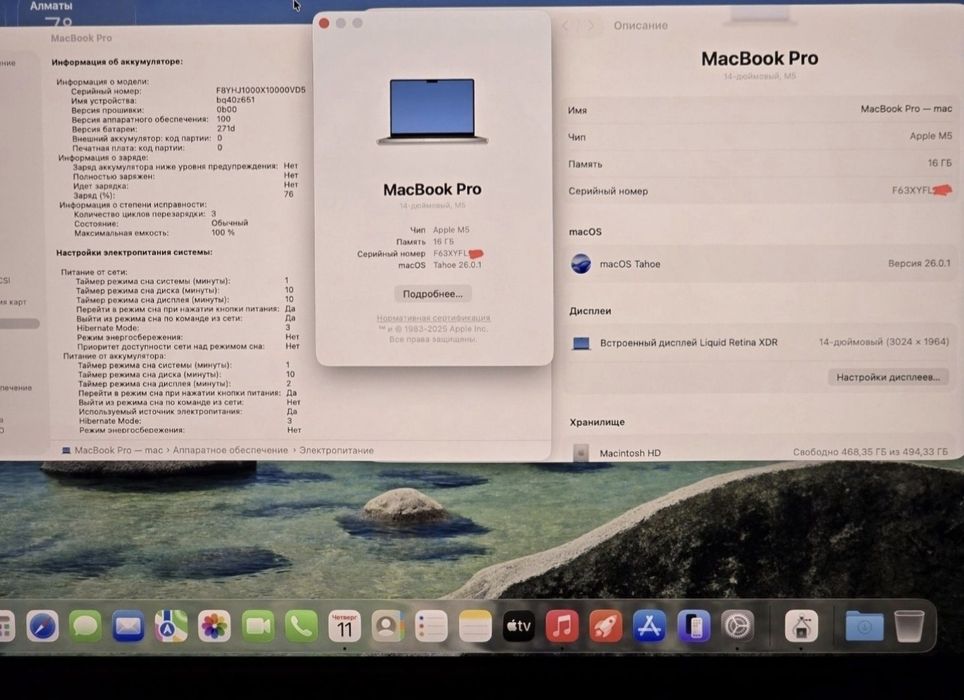Open the Downloads folder in the Dock
The height and width of the screenshot is (700, 964).
click(864, 626)
